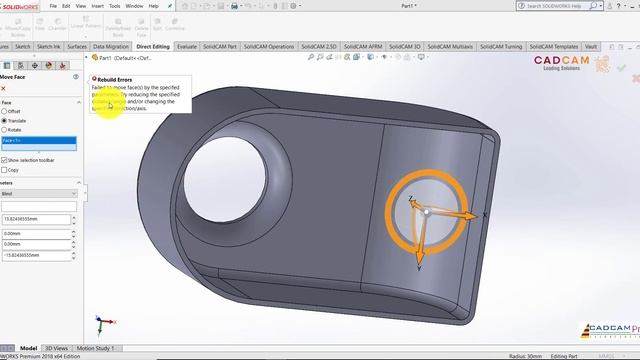Click the empty direction reference field

[39, 207]
